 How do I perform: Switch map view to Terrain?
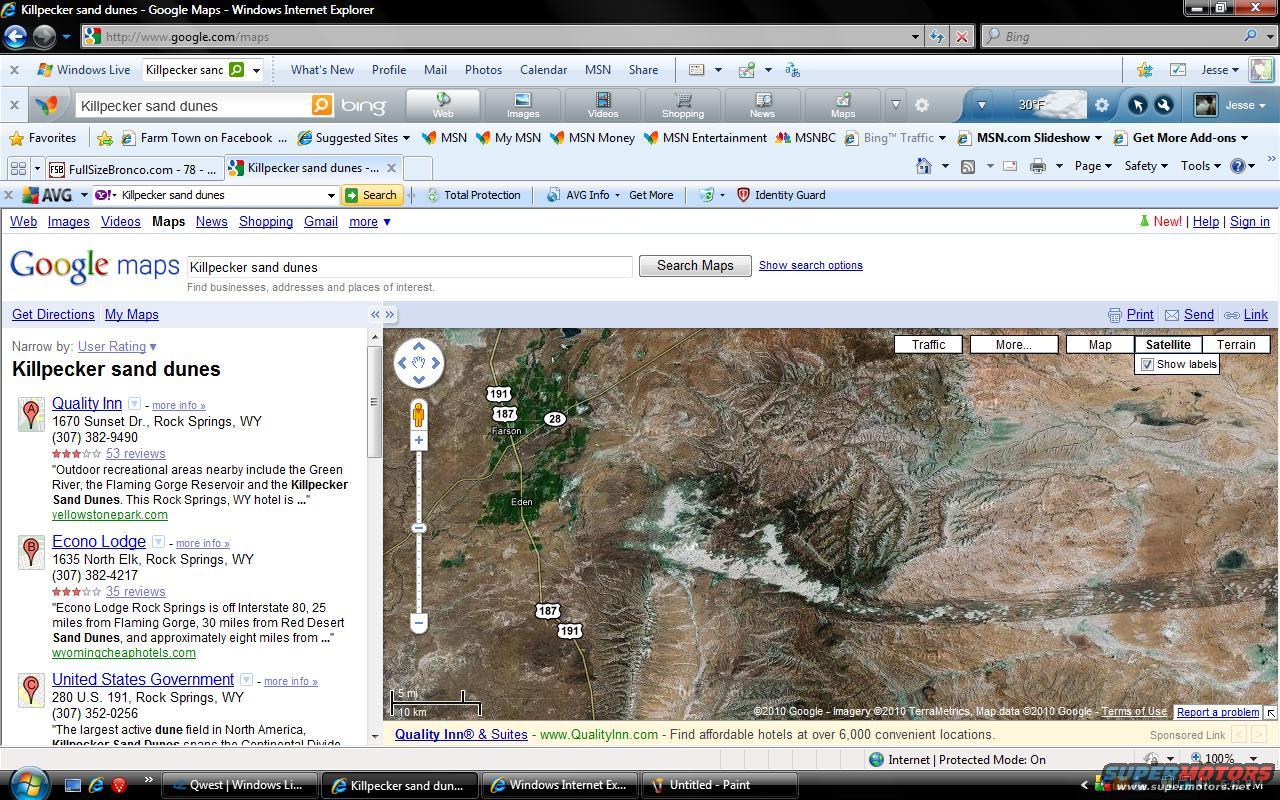tap(1235, 344)
